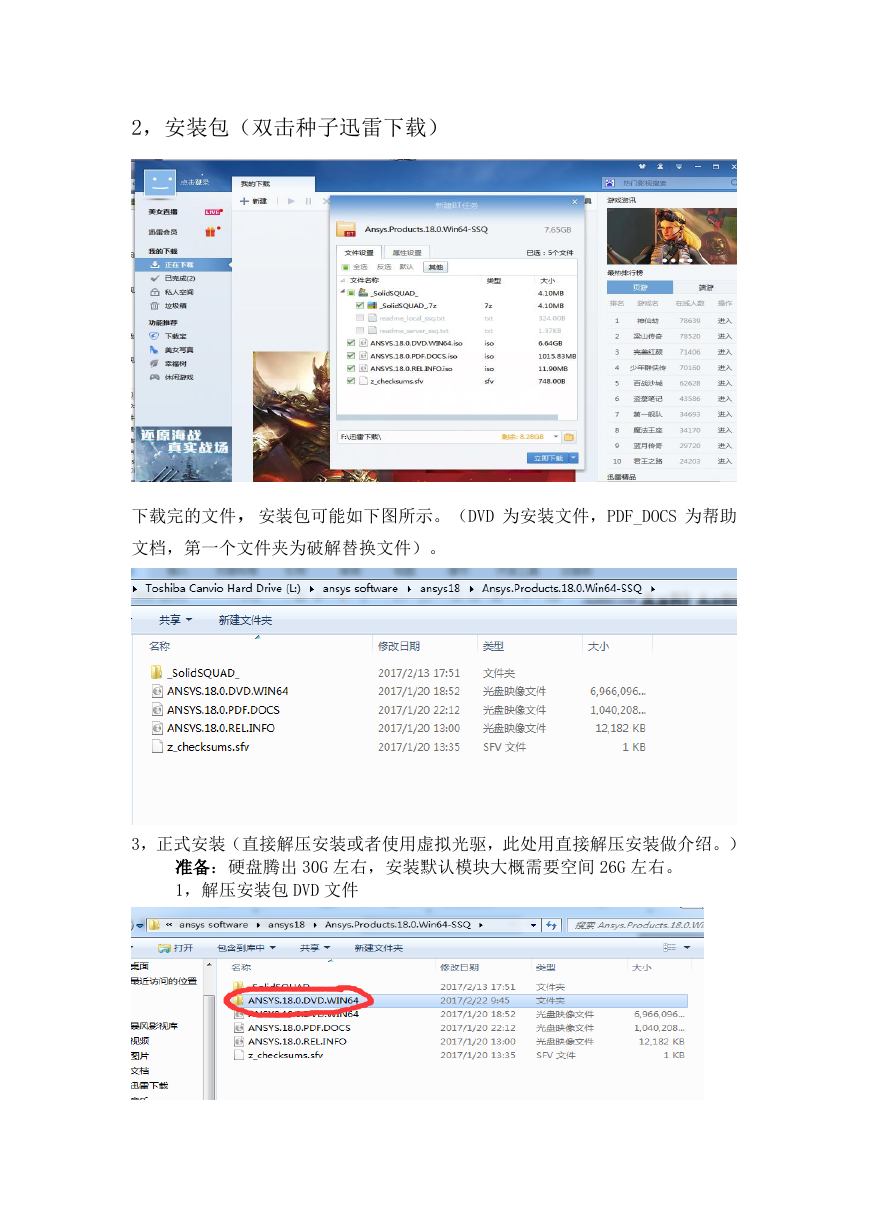Click z_checksums.sfv file icon in middle Explorer window
869x1228 pixels.
pyautogui.click(x=157, y=747)
